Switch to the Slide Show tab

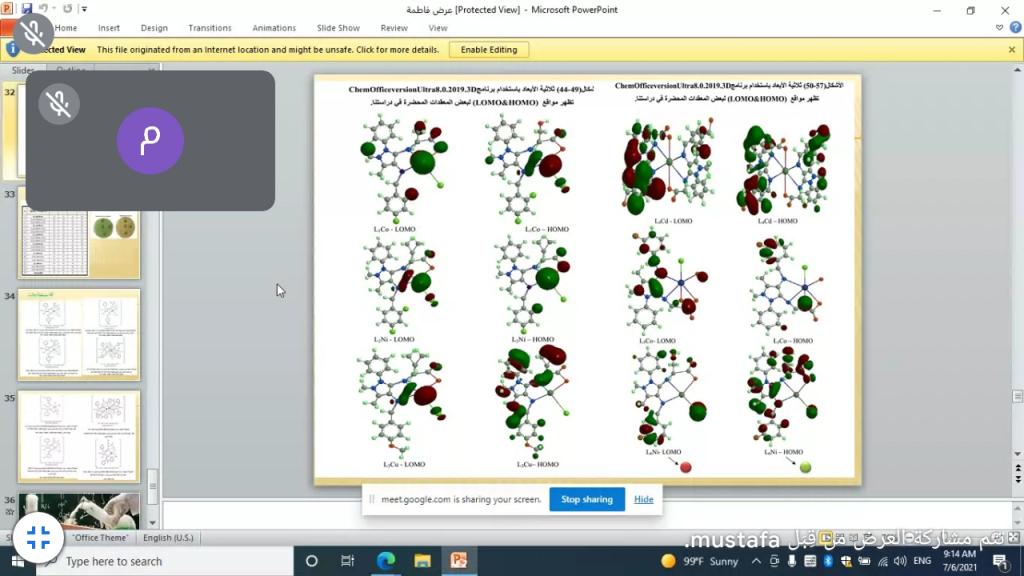coord(337,28)
